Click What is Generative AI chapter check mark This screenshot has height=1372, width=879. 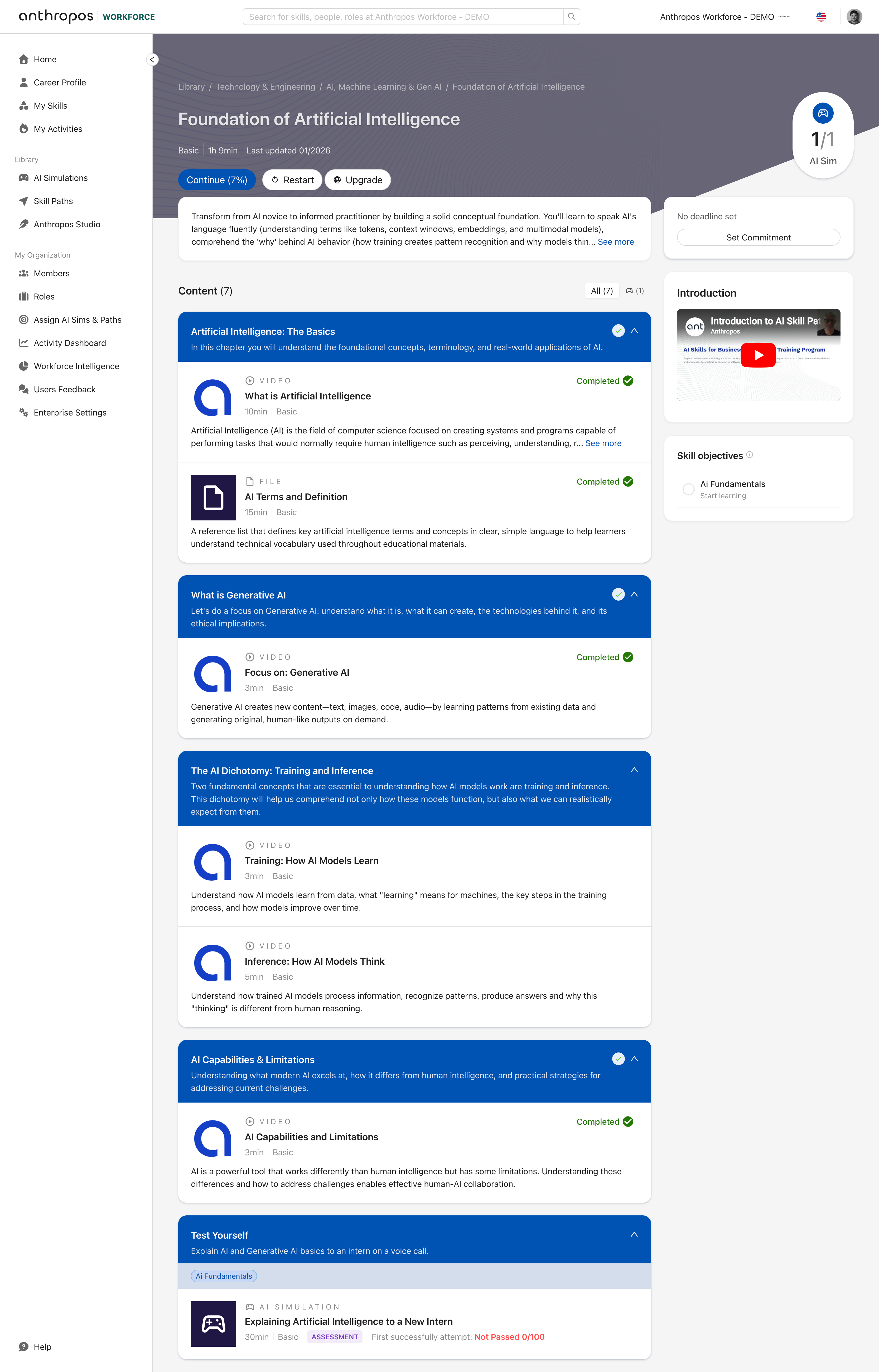click(x=618, y=594)
